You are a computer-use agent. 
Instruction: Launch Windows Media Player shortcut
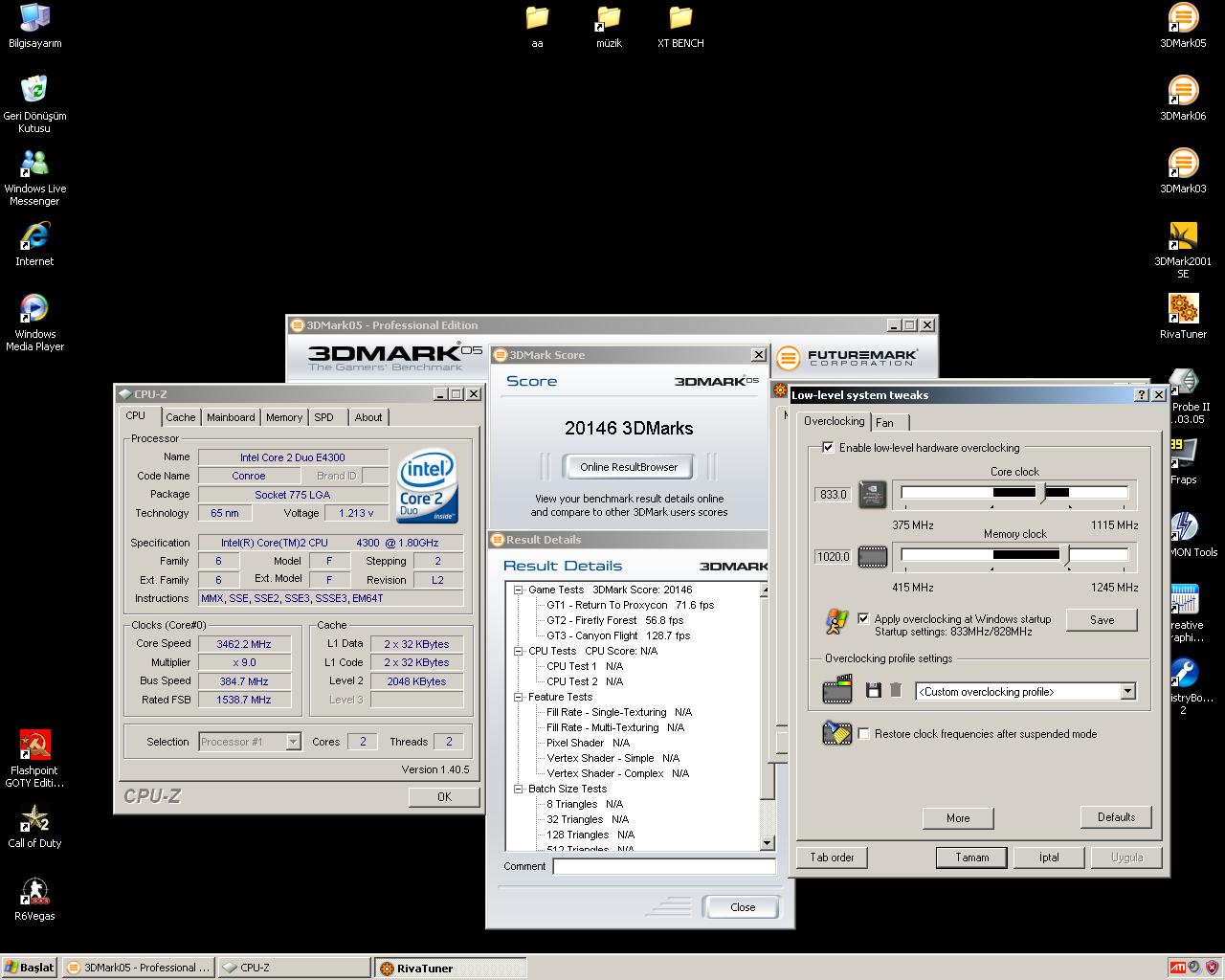pyautogui.click(x=34, y=323)
